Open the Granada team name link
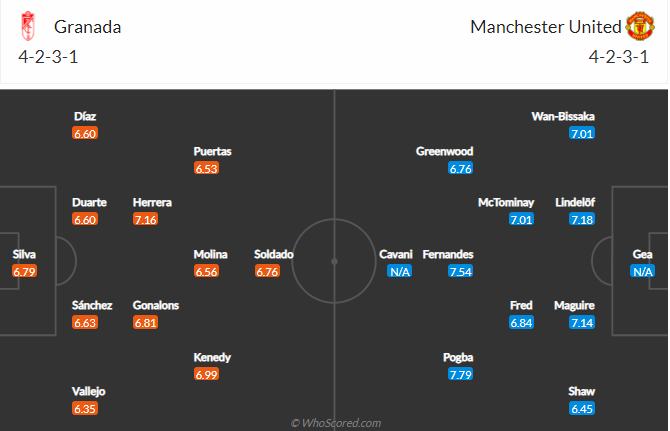This screenshot has height=431, width=670. pos(88,27)
